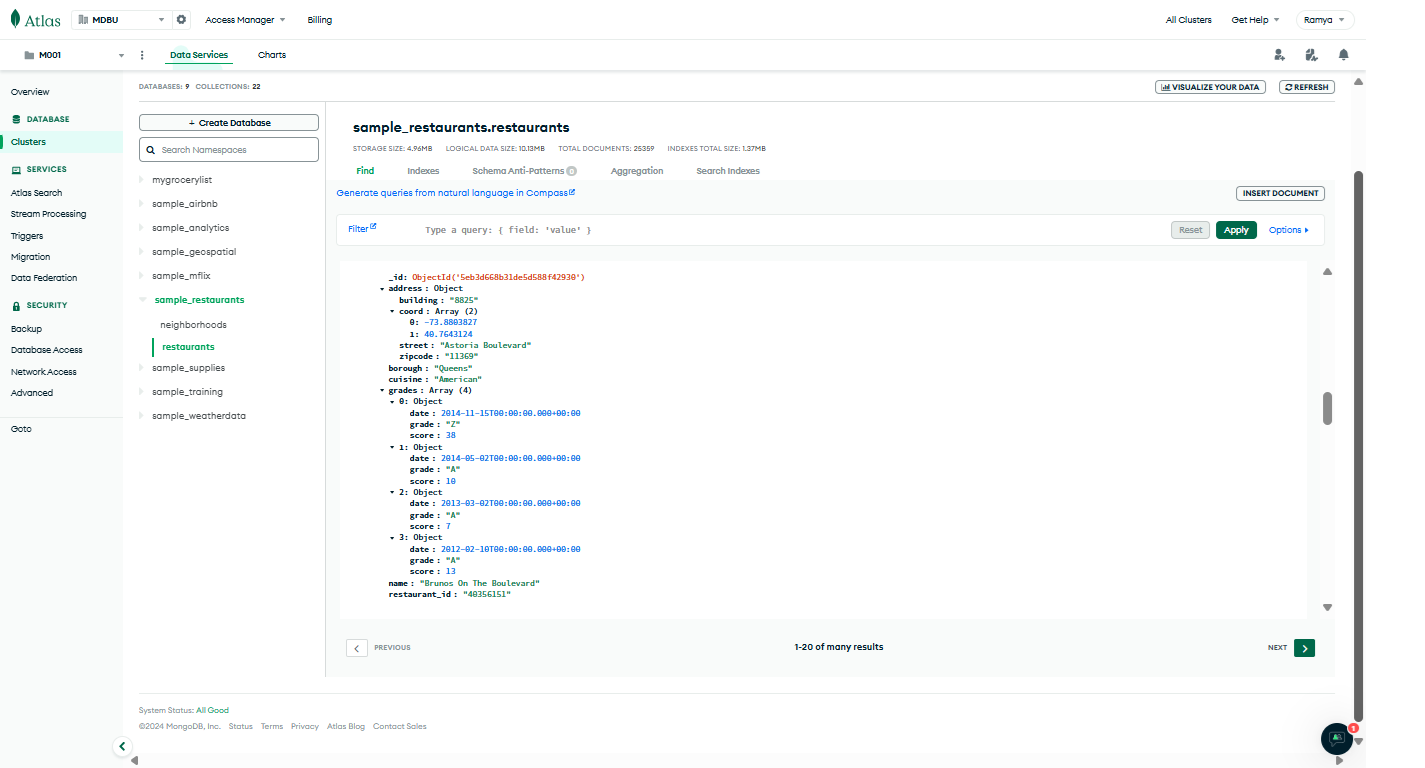Expand query Options
The width and height of the screenshot is (1425, 768).
(x=1288, y=230)
